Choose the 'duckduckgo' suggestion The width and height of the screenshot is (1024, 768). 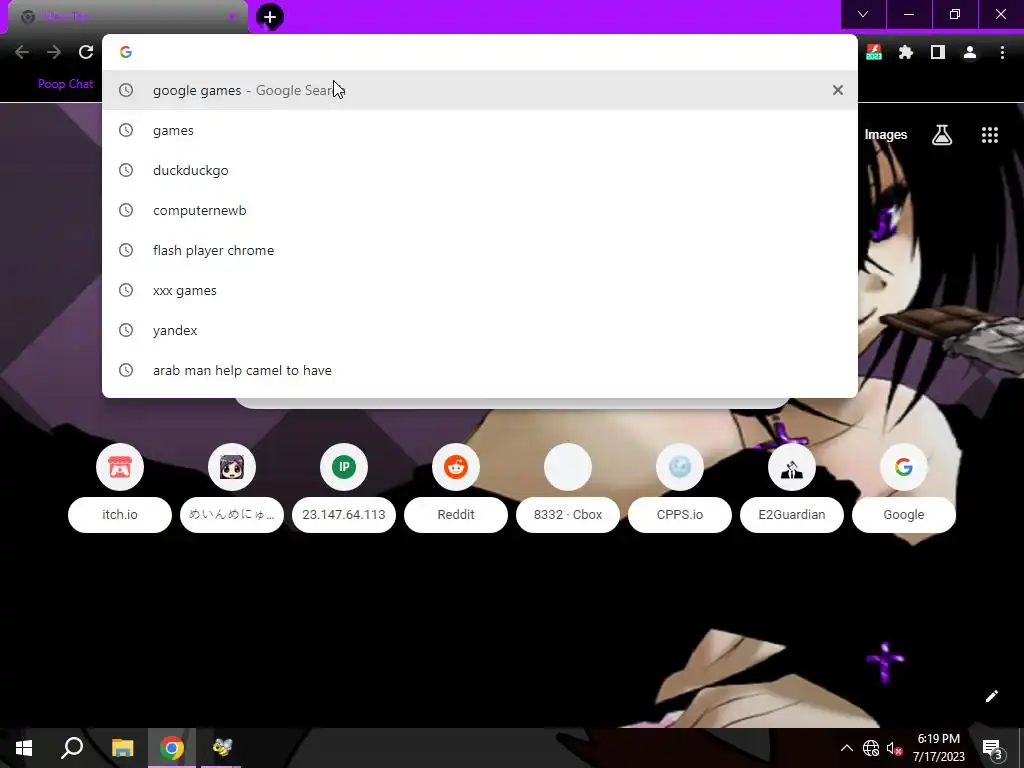479,170
